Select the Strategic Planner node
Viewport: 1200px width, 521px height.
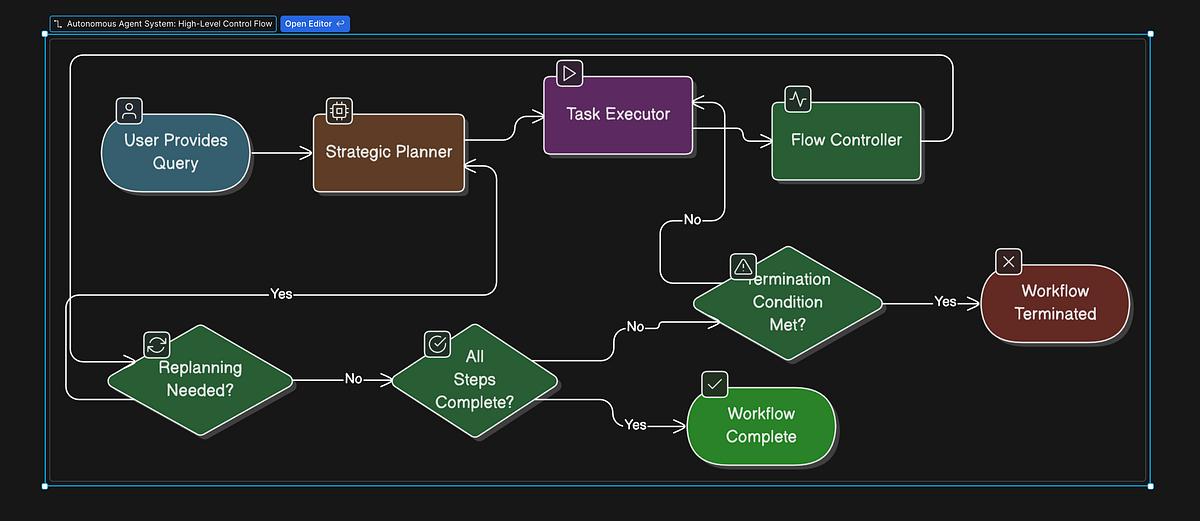389,153
